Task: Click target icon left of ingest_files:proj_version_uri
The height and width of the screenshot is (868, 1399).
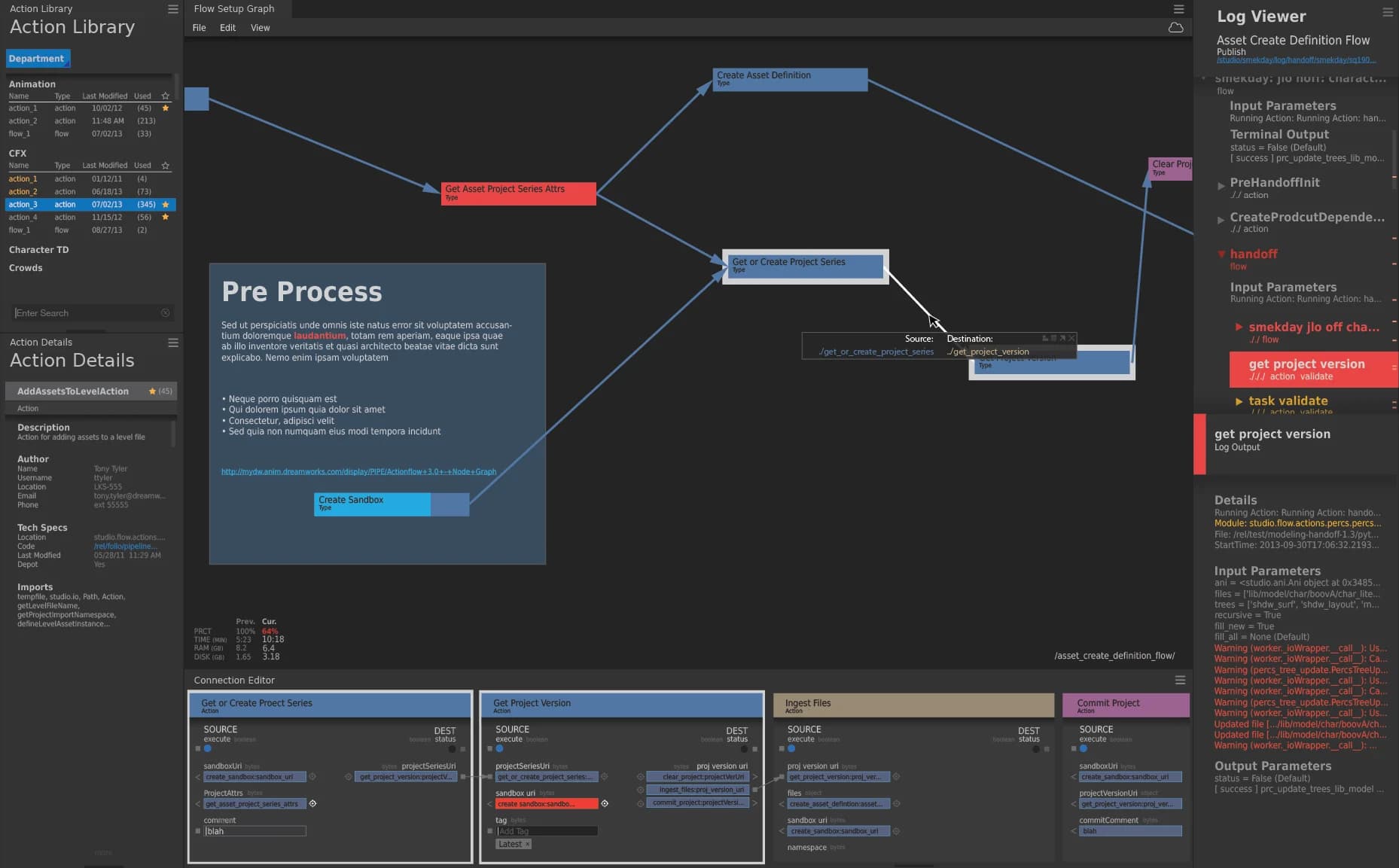Action: (x=641, y=790)
